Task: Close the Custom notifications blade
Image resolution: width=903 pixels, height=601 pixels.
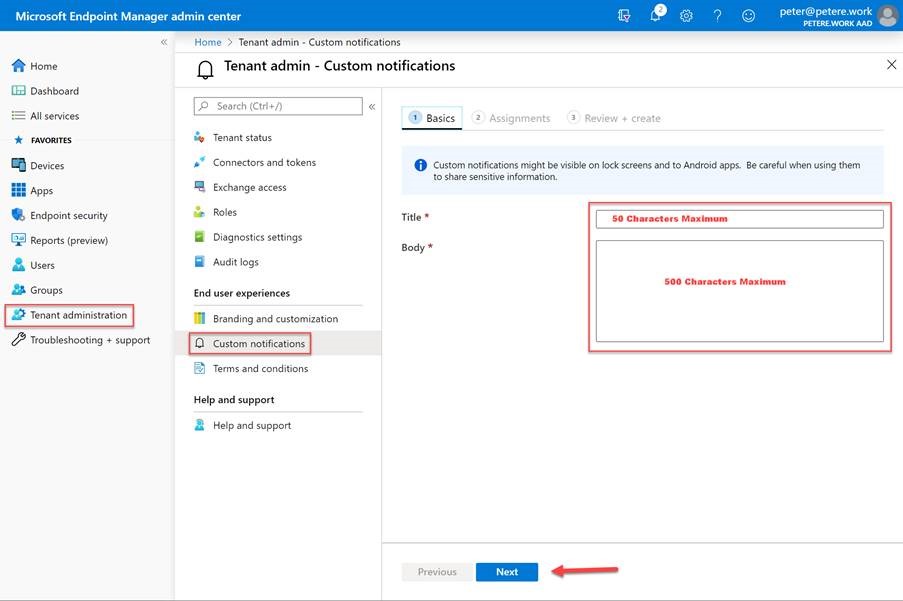Action: 891,65
